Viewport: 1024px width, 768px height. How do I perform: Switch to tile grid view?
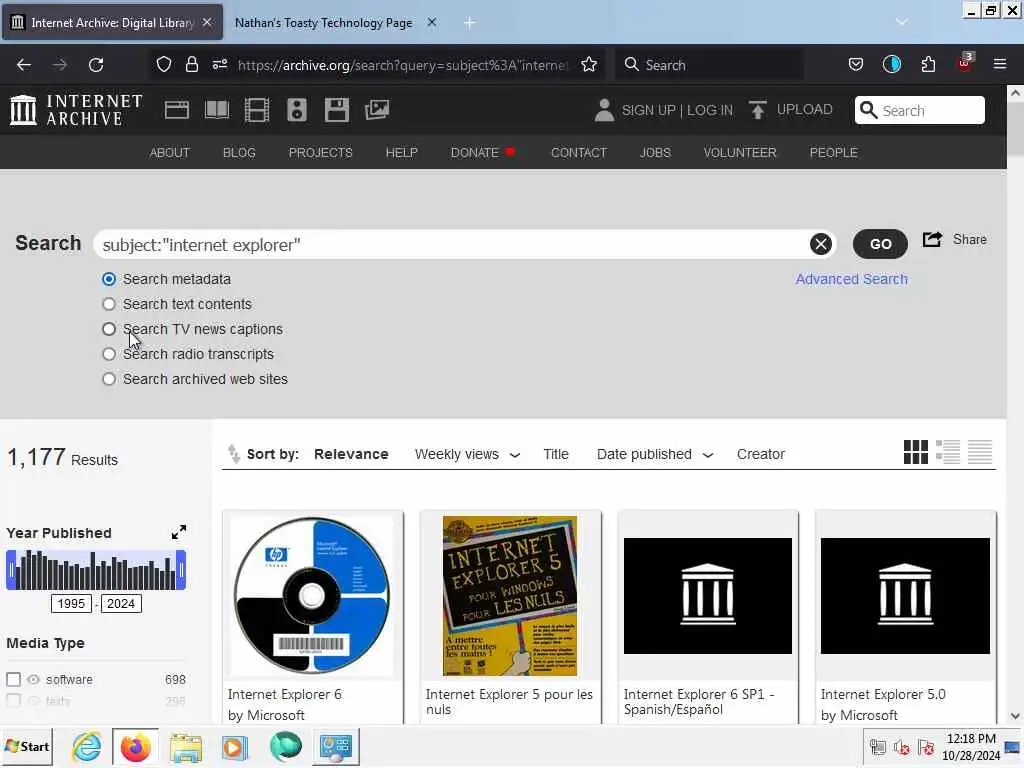point(916,452)
